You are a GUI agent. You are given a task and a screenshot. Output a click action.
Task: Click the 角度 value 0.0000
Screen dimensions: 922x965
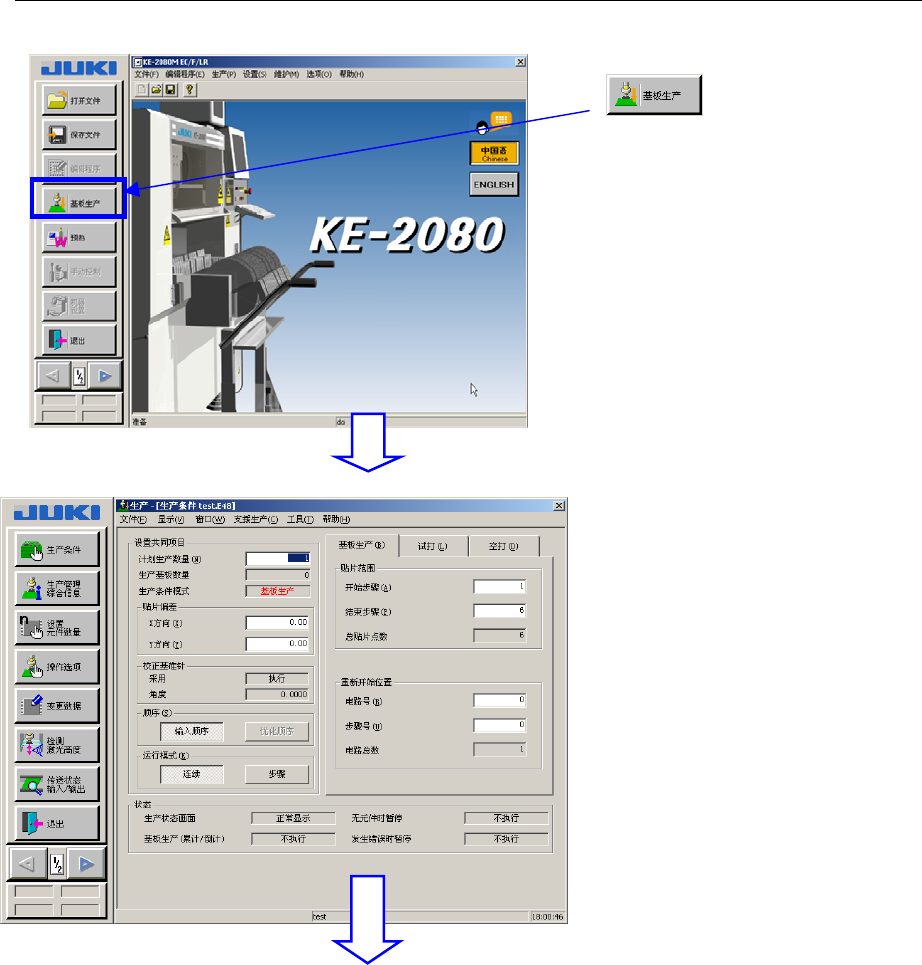[277, 694]
